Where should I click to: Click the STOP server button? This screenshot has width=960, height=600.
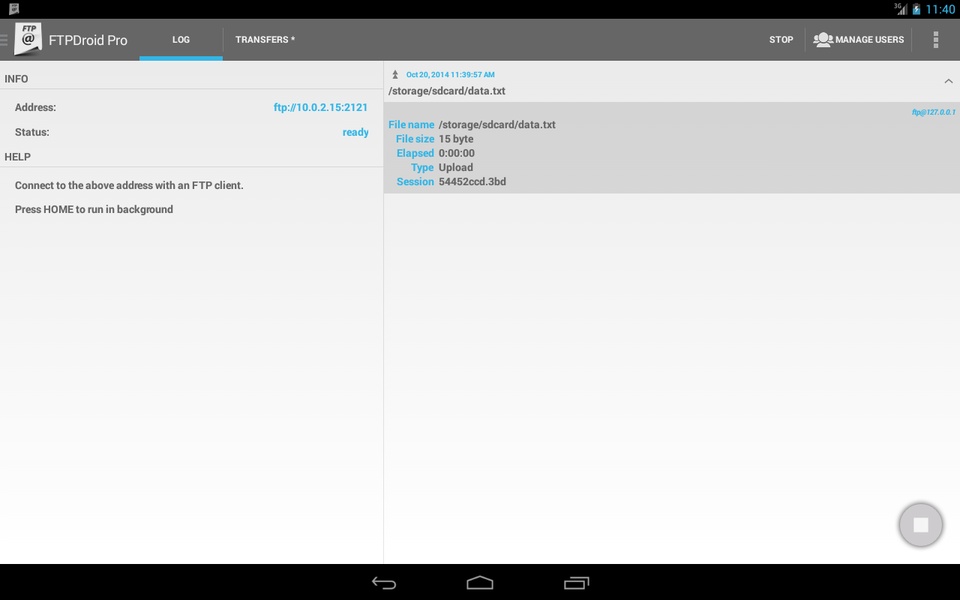coord(781,39)
